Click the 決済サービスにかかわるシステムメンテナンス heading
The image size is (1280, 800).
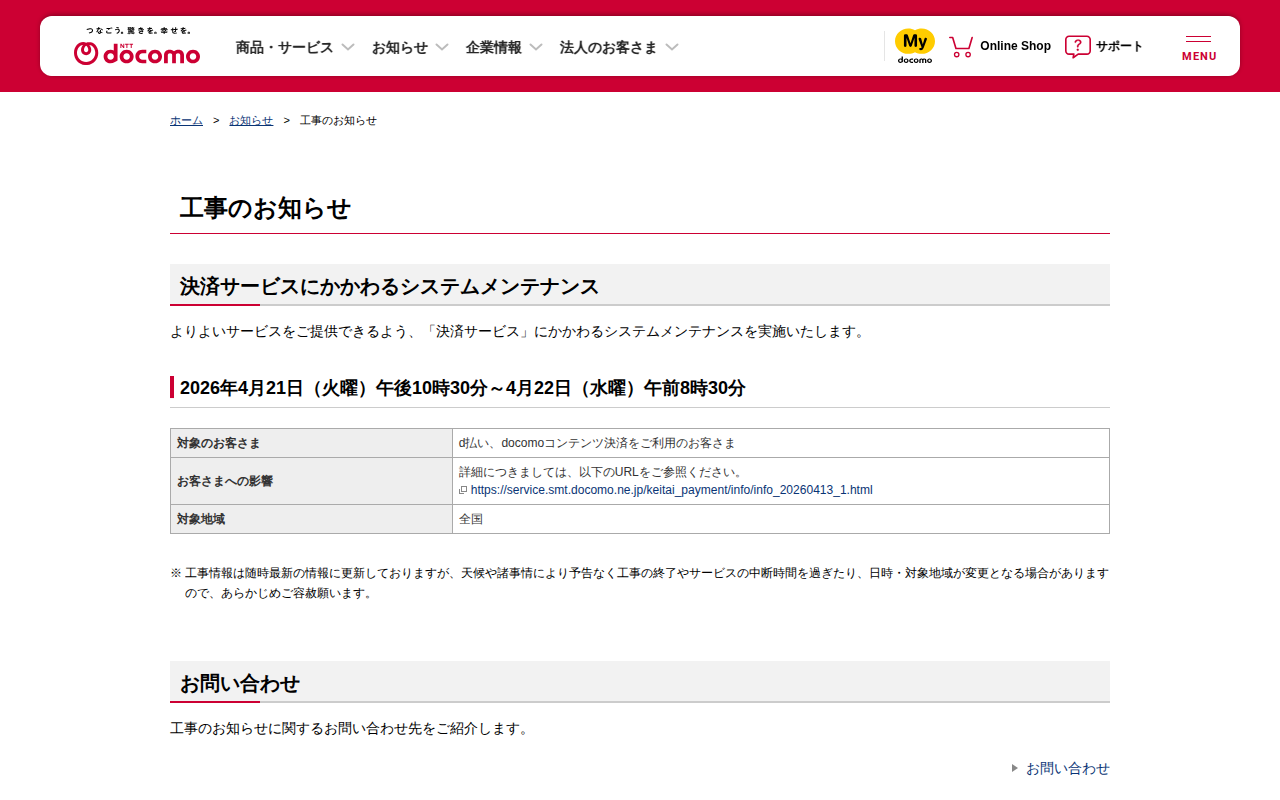coord(389,286)
